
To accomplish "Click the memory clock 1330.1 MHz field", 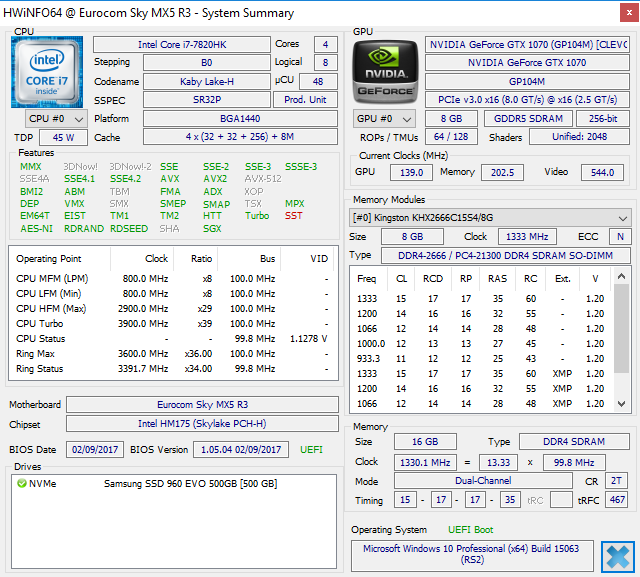I will tap(425, 463).
